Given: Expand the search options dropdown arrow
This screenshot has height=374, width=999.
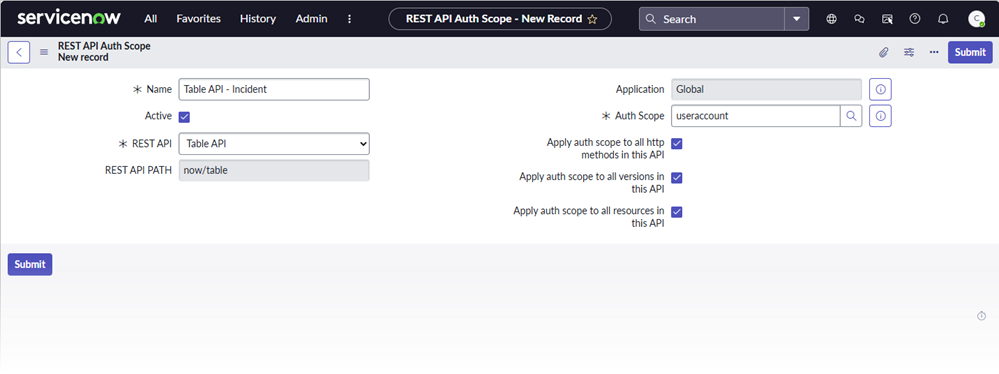Looking at the screenshot, I should click(x=796, y=19).
